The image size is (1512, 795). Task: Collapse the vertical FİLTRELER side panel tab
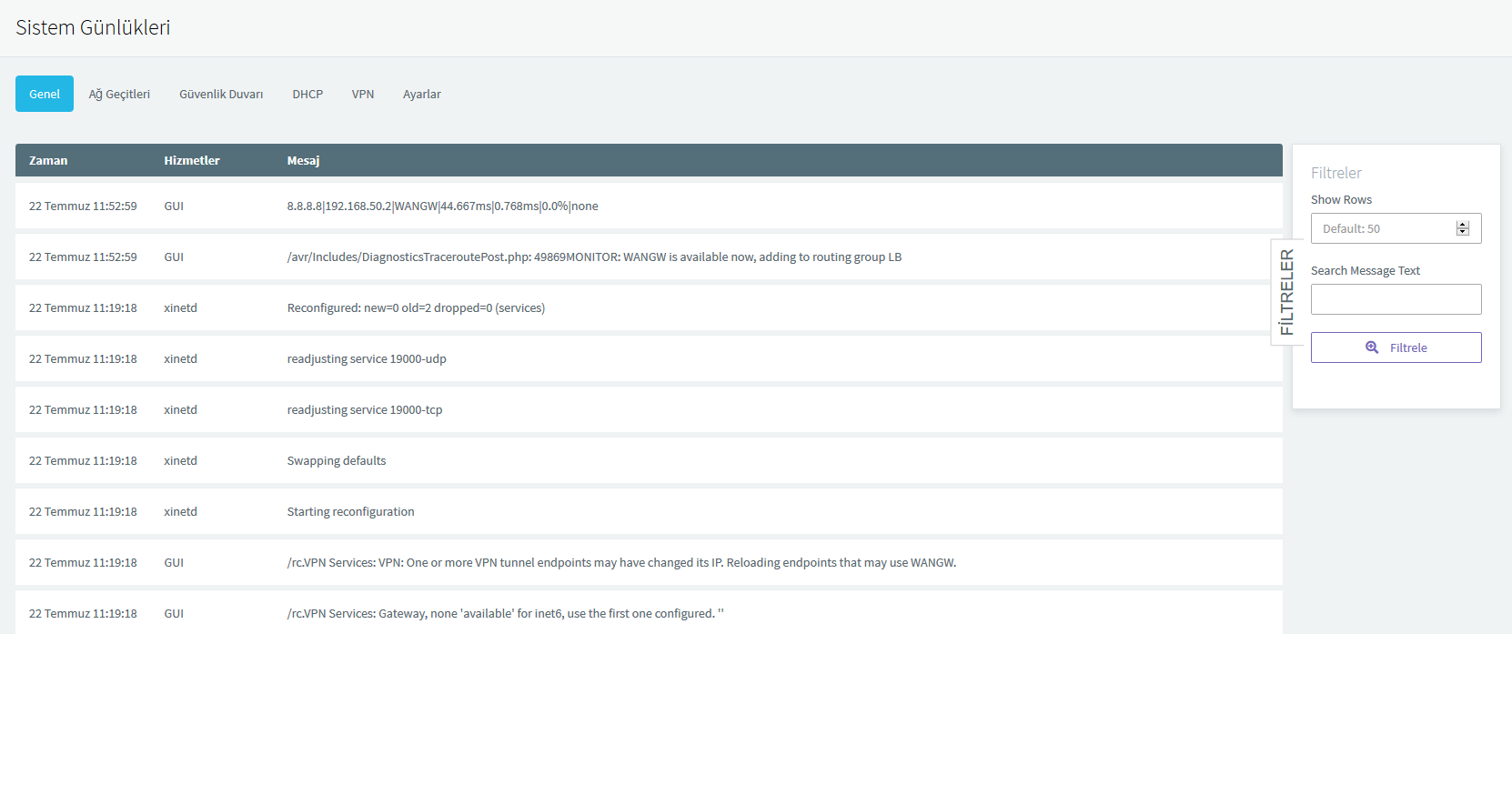[1285, 292]
